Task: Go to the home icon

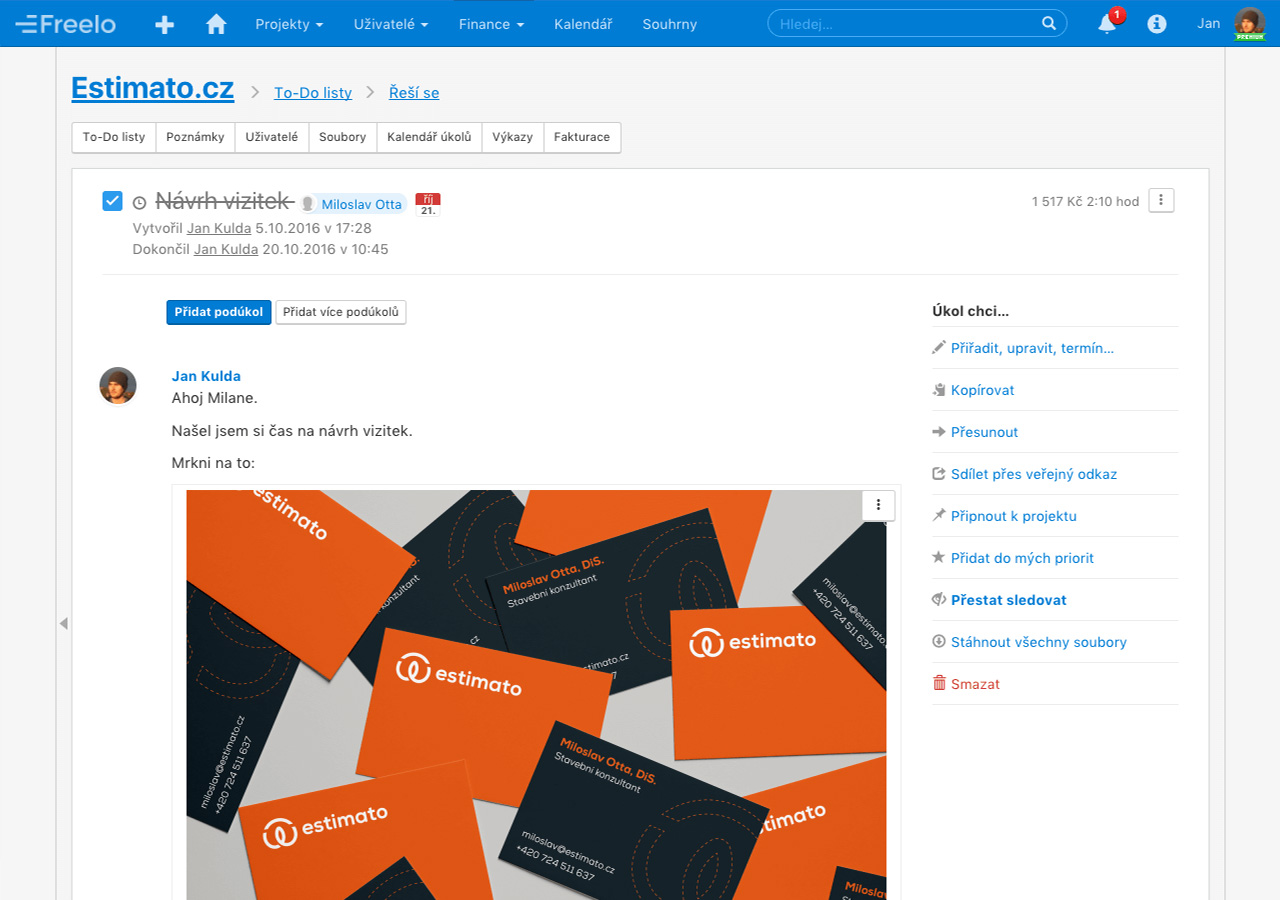Action: tap(216, 24)
